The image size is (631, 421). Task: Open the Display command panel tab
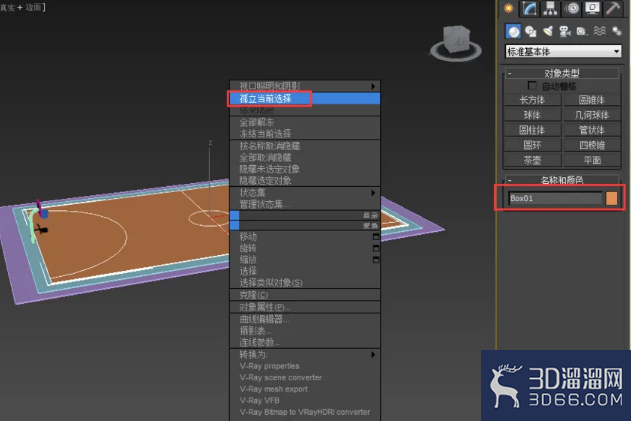592,8
